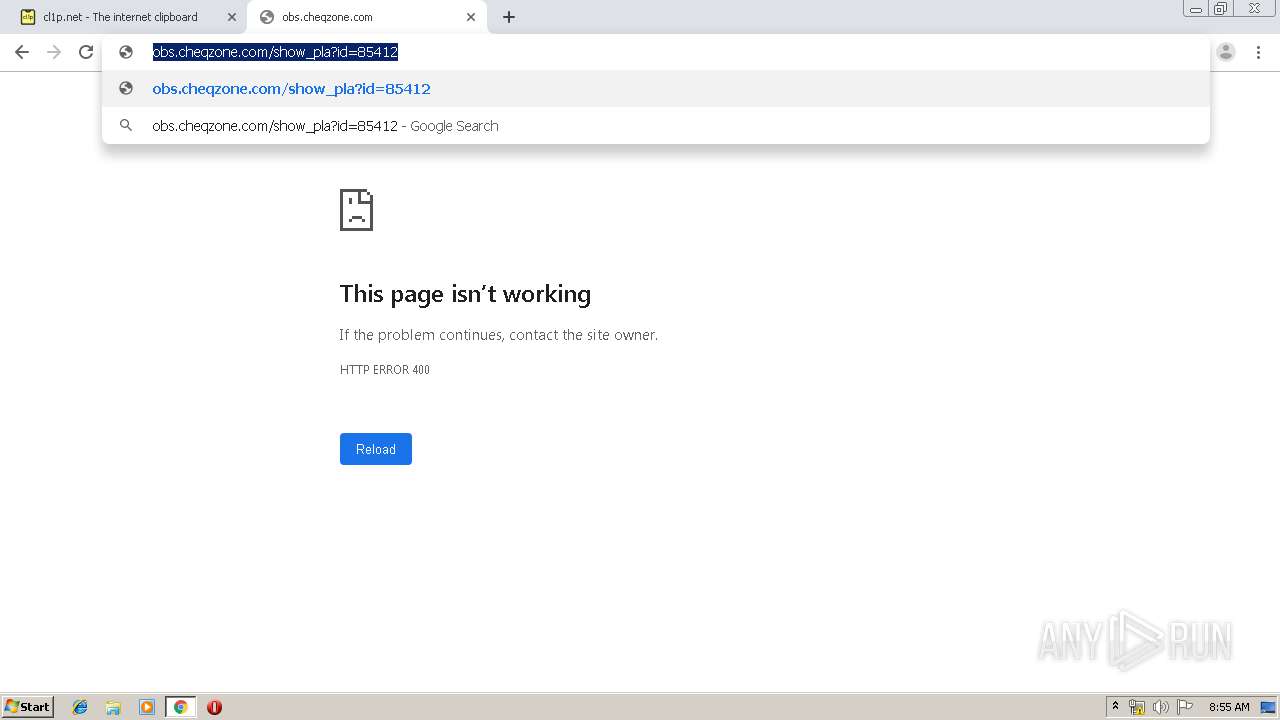Click the blue Reload button
Screen dimensions: 1280x720
[x=376, y=449]
